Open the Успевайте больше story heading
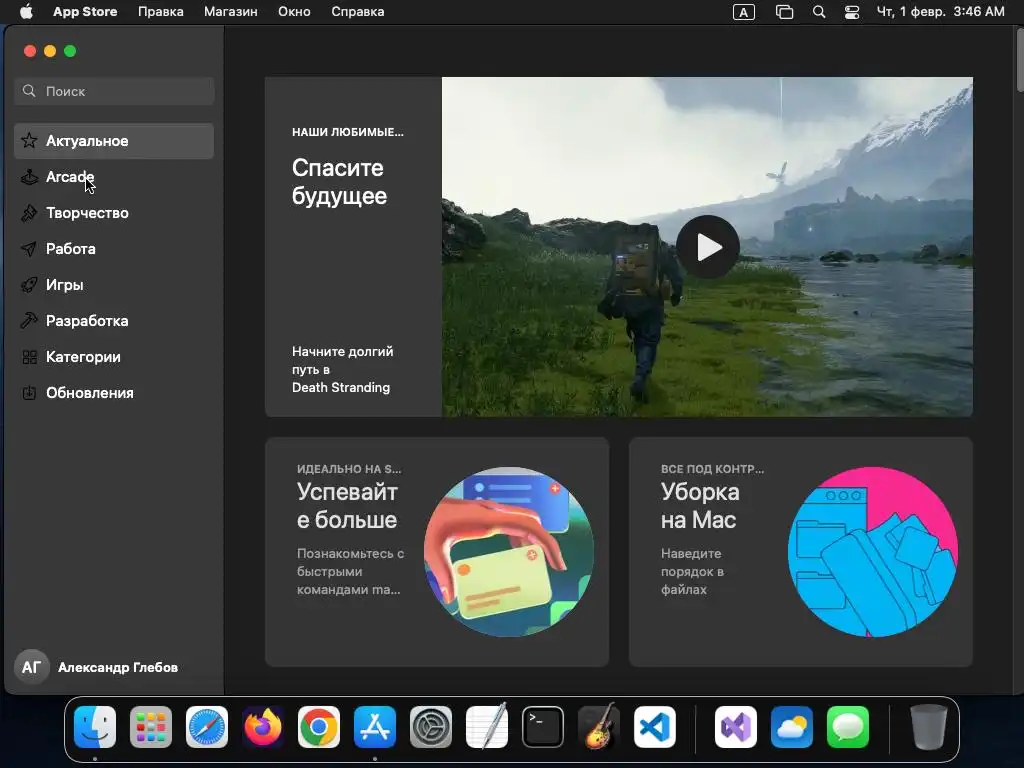Viewport: 1024px width, 768px height. [x=347, y=505]
